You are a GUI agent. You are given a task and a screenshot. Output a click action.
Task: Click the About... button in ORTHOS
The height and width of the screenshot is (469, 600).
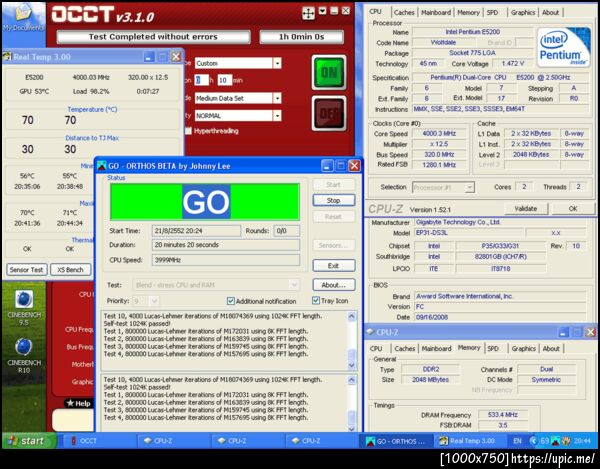click(334, 285)
